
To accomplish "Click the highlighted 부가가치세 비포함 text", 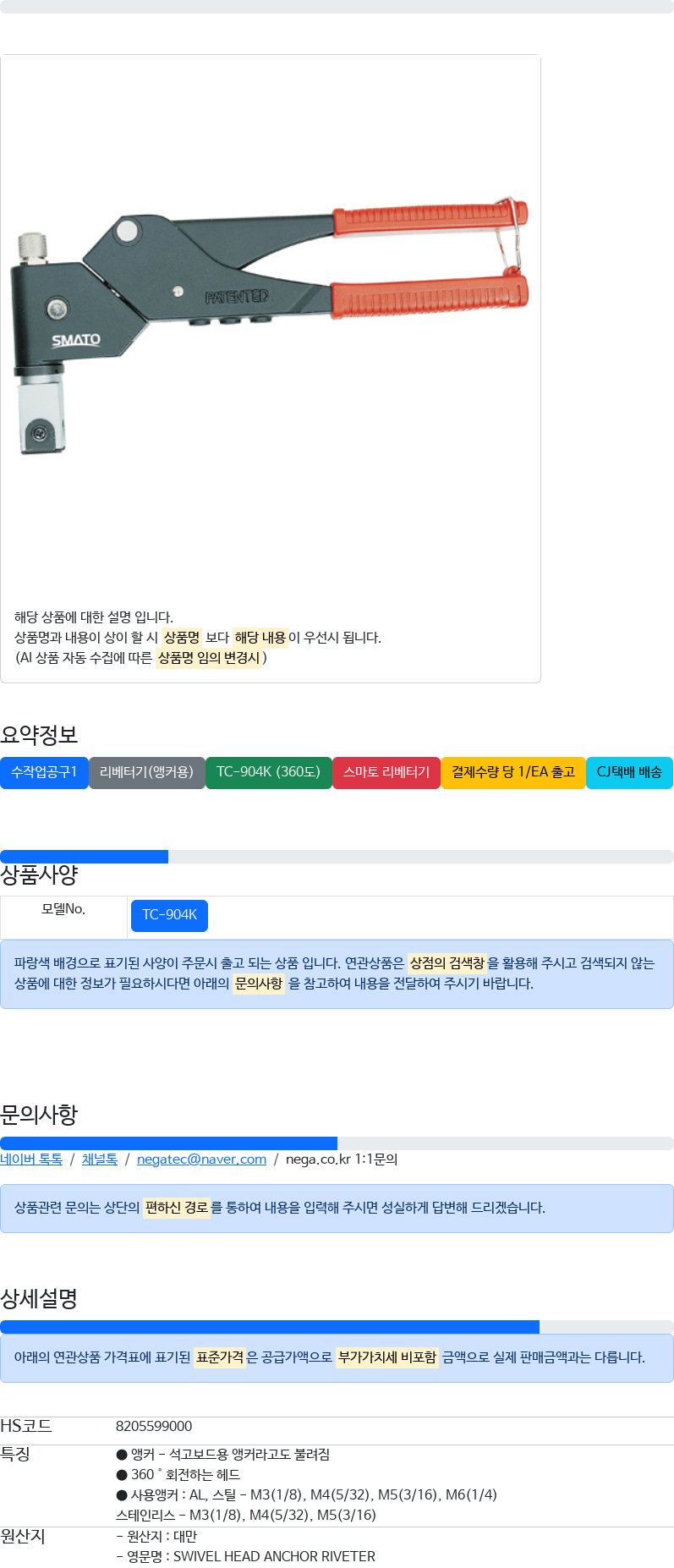I will (387, 1357).
